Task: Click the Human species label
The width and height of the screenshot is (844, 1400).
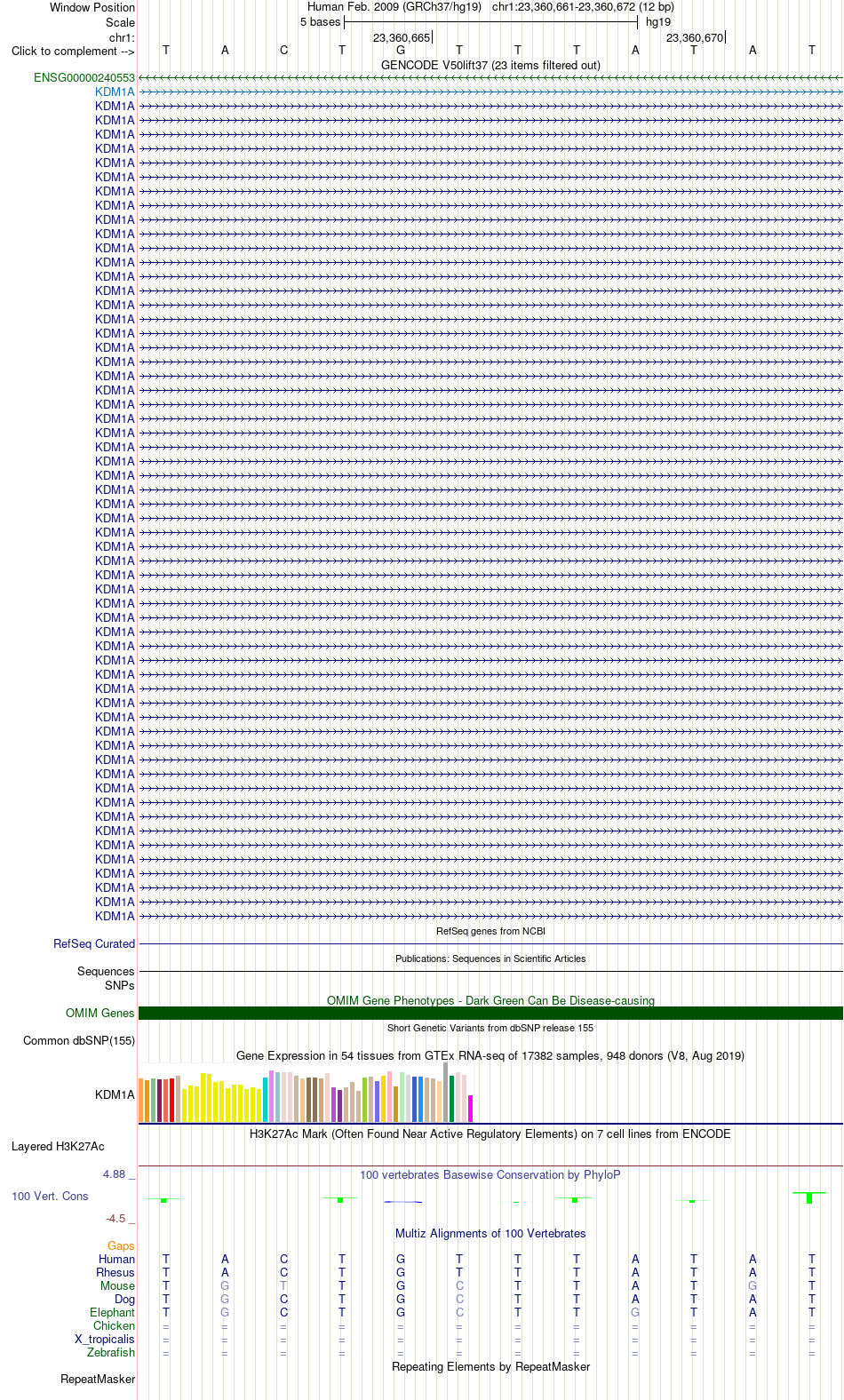Action: 117,1260
